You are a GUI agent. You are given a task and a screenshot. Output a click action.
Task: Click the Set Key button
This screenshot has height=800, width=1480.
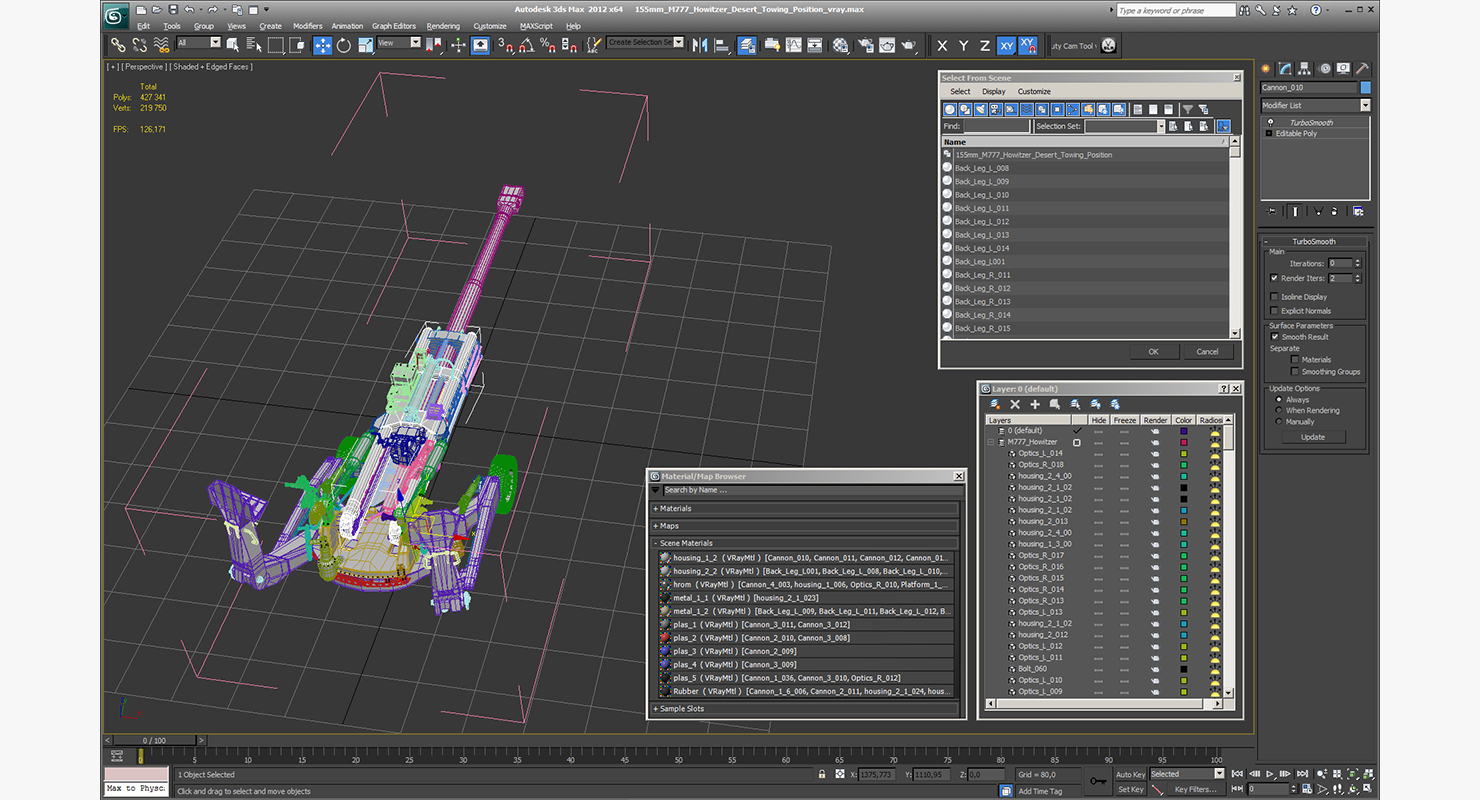tap(1130, 789)
